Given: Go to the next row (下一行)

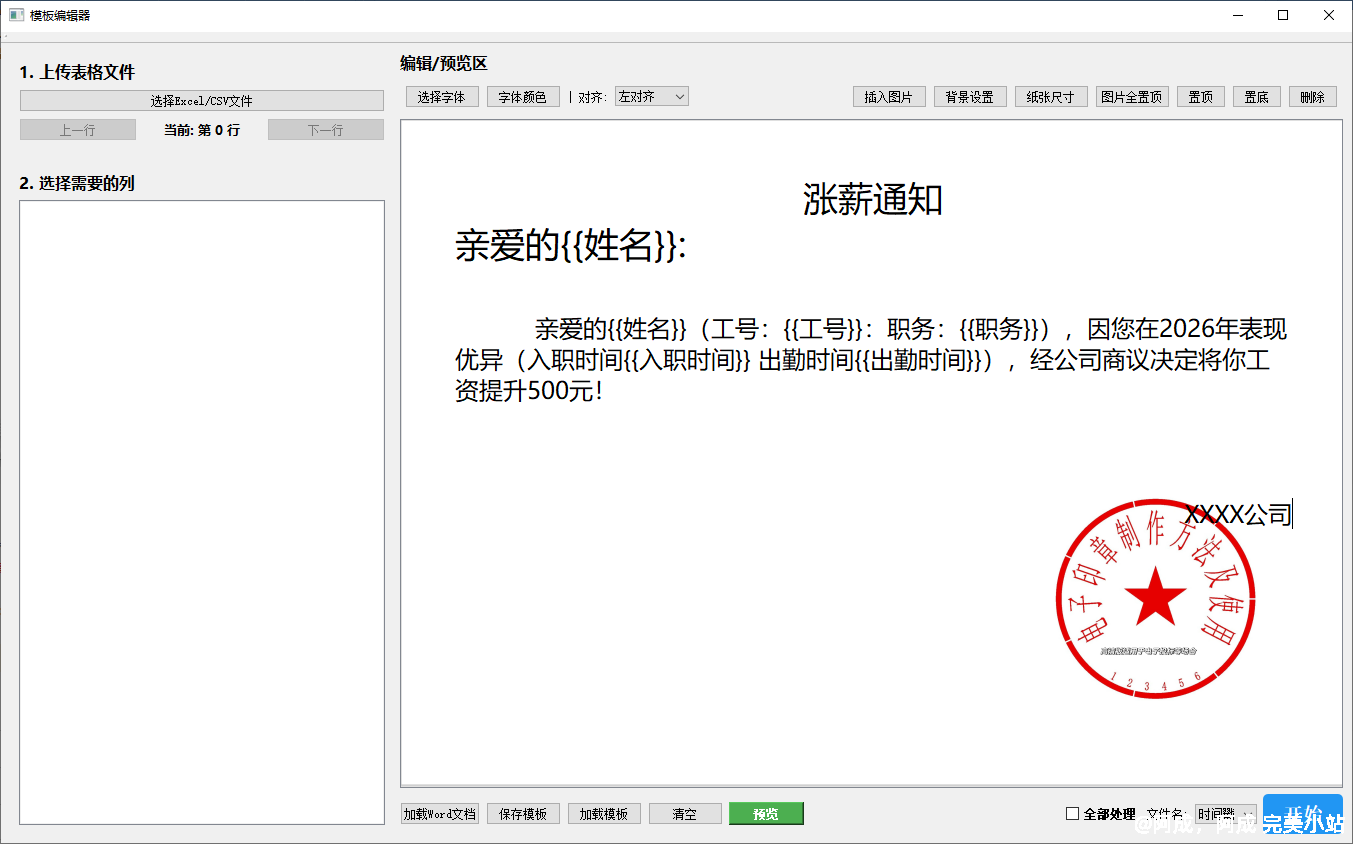Looking at the screenshot, I should click(326, 129).
